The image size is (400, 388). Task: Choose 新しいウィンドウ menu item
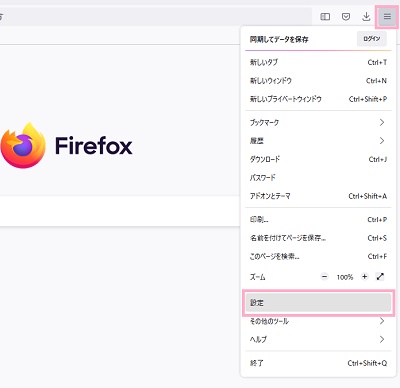[318, 81]
